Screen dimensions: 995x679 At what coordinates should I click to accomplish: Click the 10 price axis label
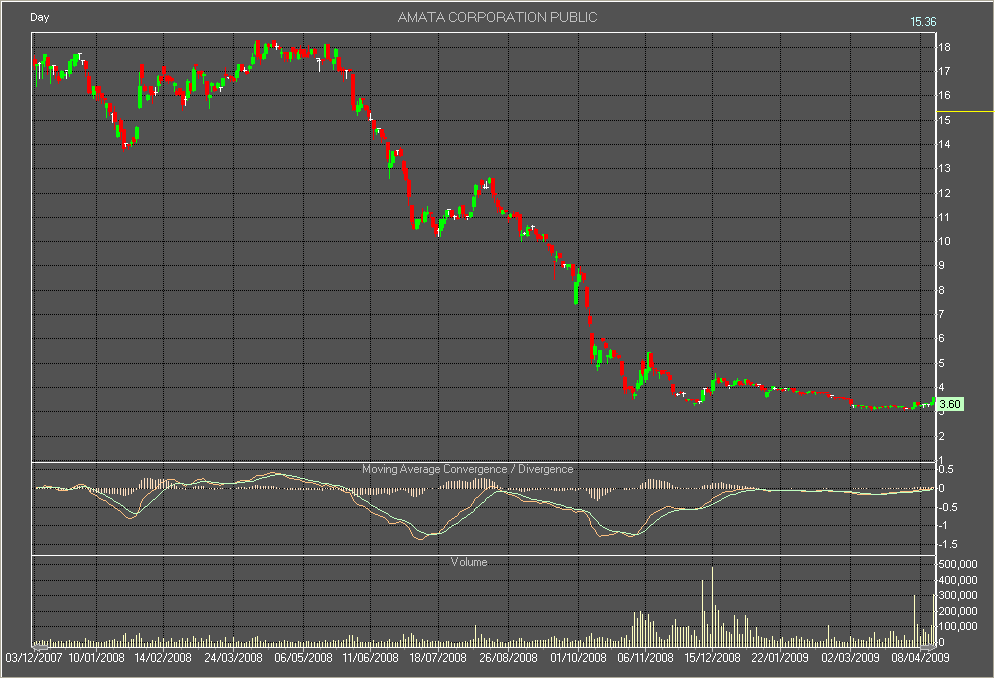944,241
